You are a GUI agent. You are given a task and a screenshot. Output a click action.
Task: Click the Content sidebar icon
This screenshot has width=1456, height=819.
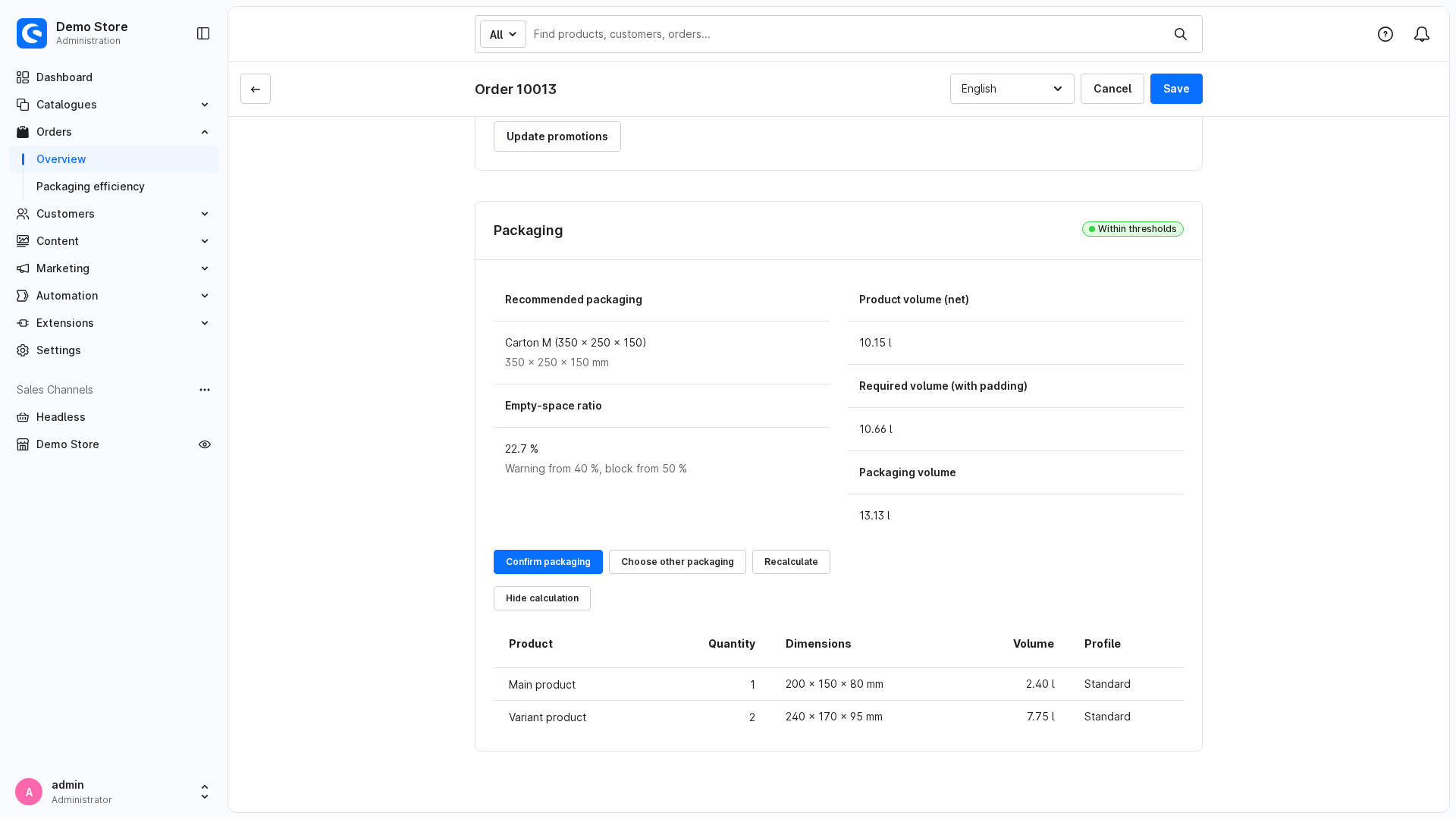pos(23,241)
